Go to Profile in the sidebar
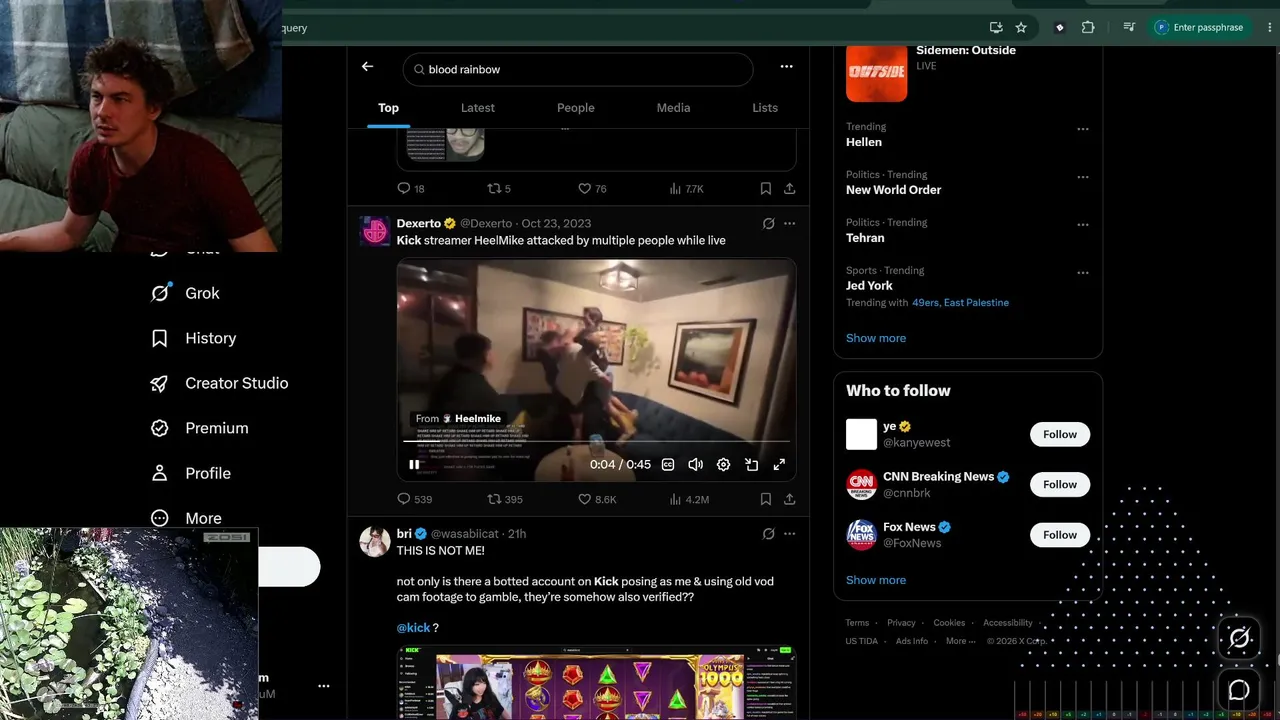Image resolution: width=1280 pixels, height=720 pixels. point(190,473)
